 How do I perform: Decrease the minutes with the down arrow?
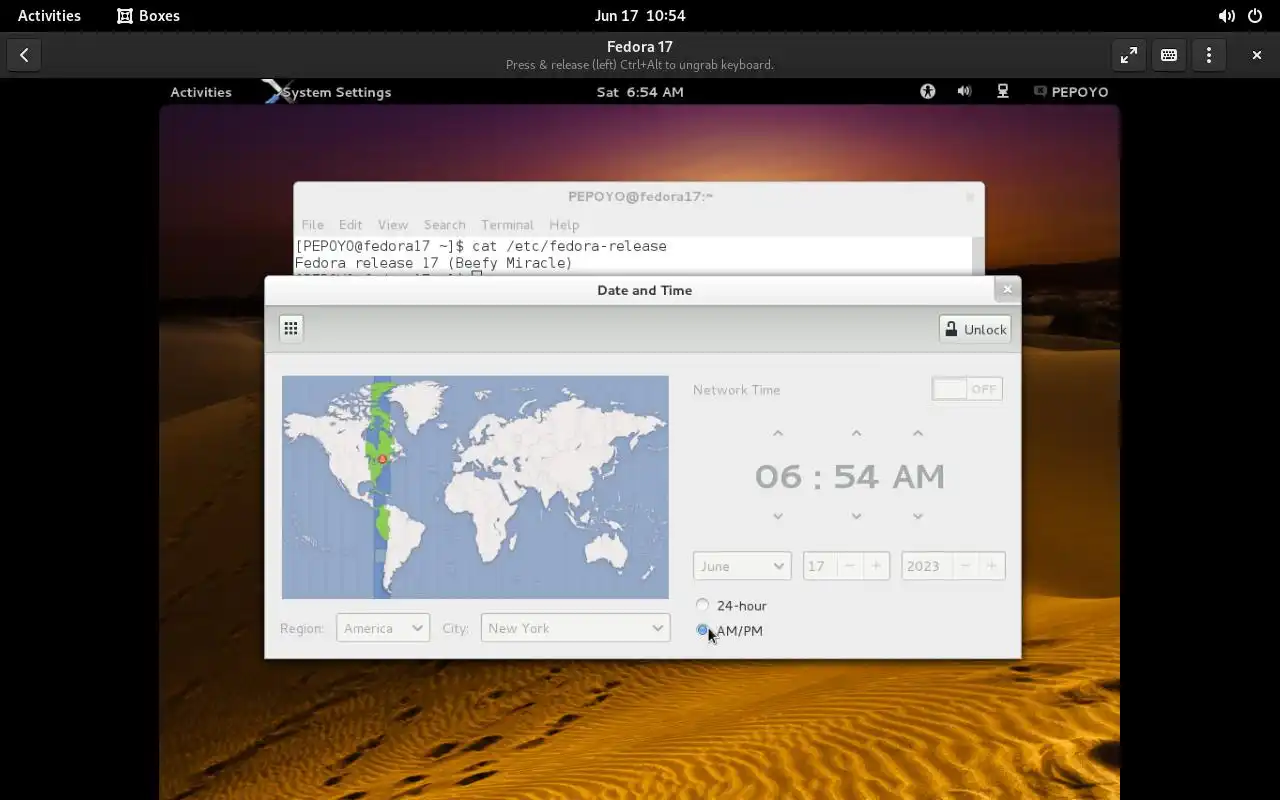tap(856, 516)
